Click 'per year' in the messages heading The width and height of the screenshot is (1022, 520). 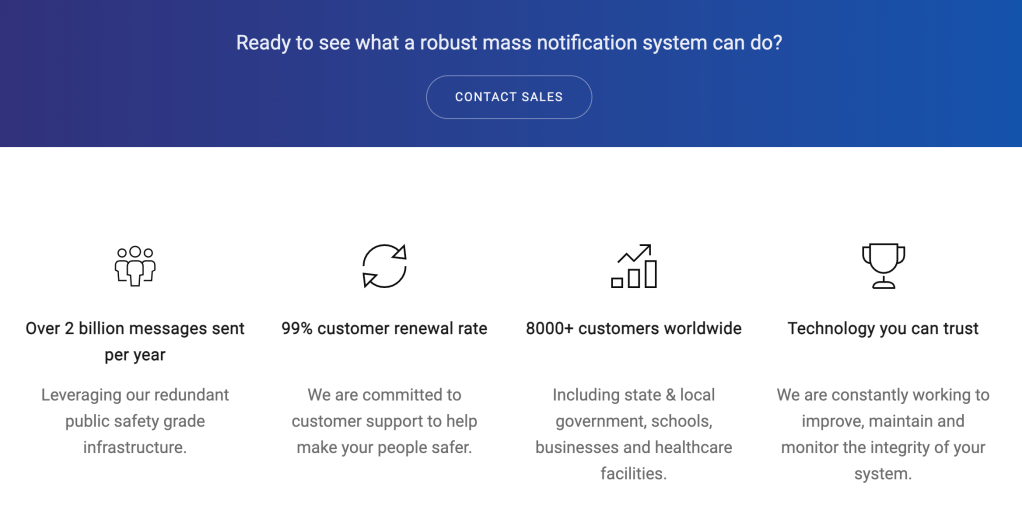click(x=135, y=355)
